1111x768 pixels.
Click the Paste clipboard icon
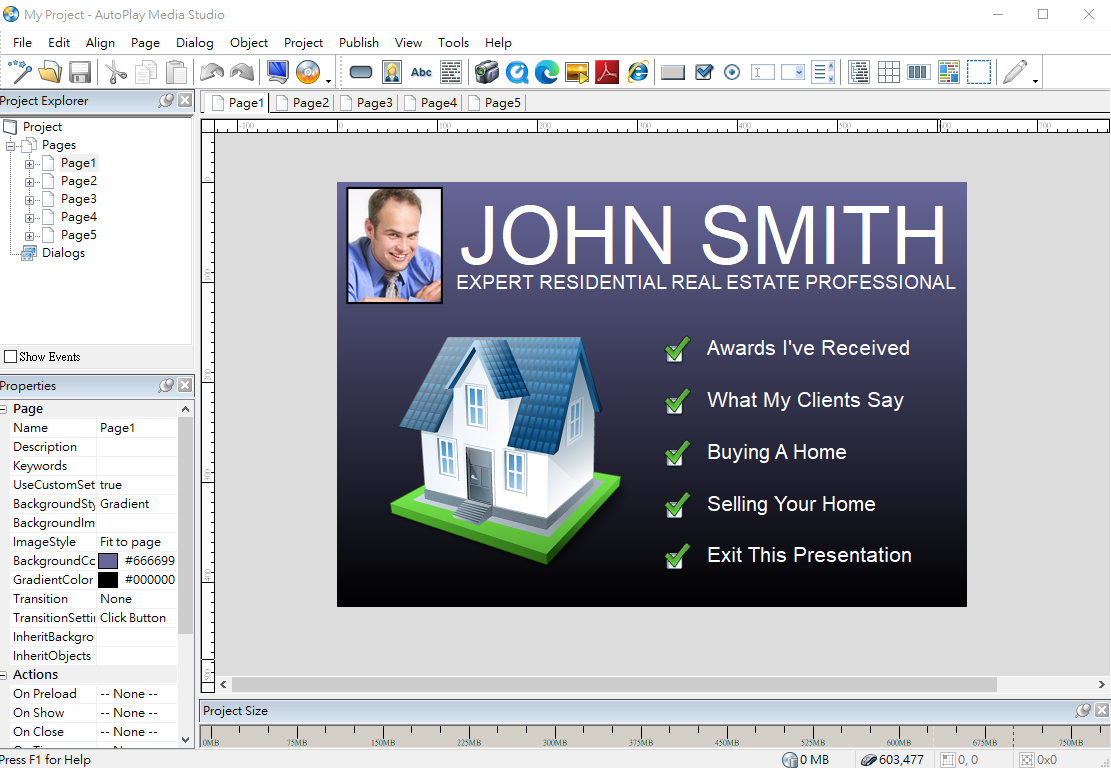(176, 72)
